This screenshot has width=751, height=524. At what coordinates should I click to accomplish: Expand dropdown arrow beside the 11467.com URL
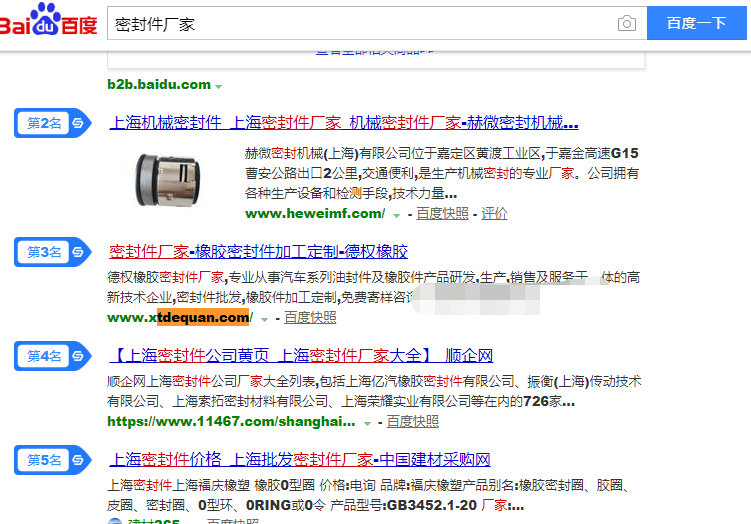tap(367, 423)
